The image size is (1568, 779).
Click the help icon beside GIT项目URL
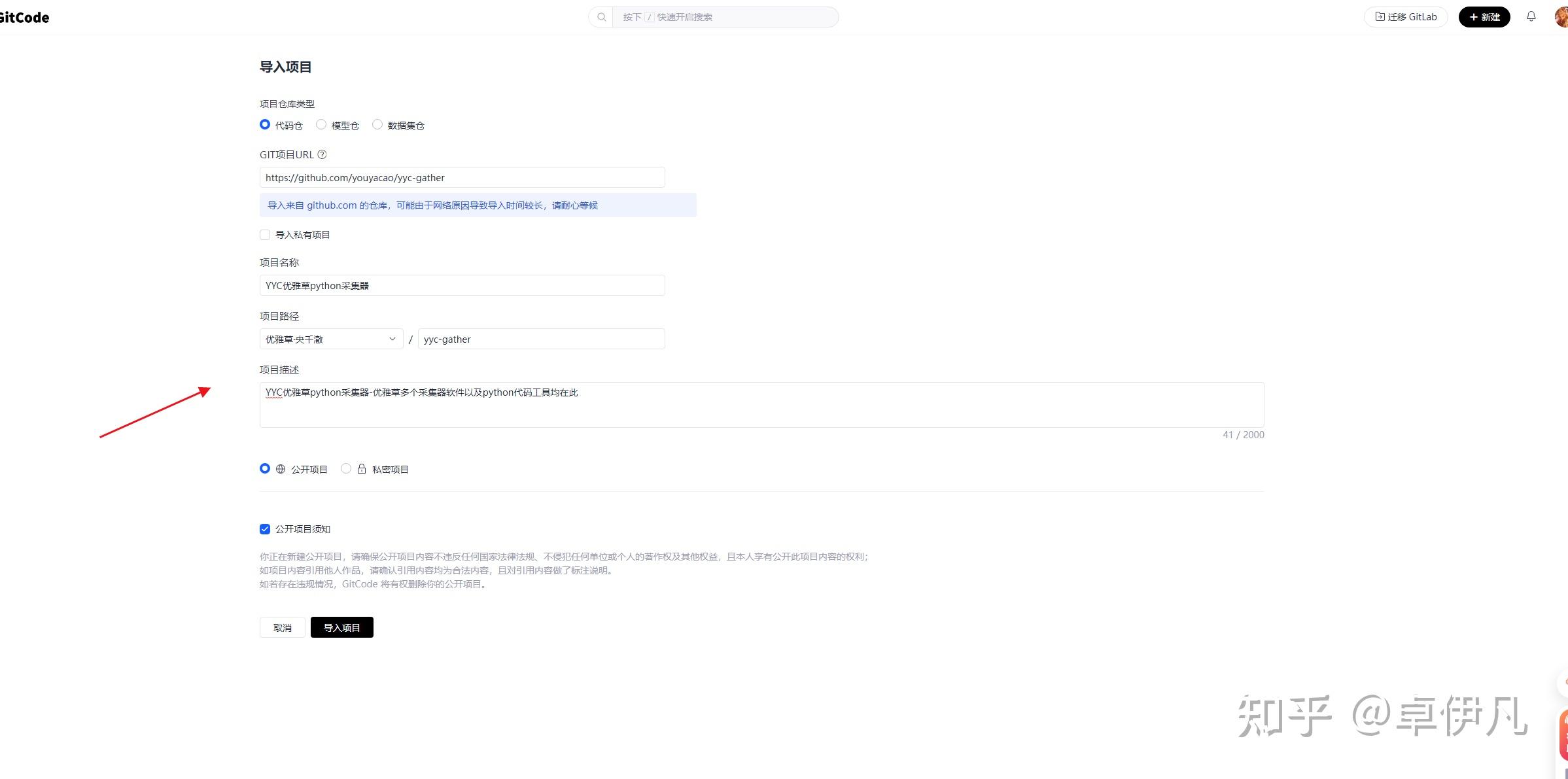(322, 154)
